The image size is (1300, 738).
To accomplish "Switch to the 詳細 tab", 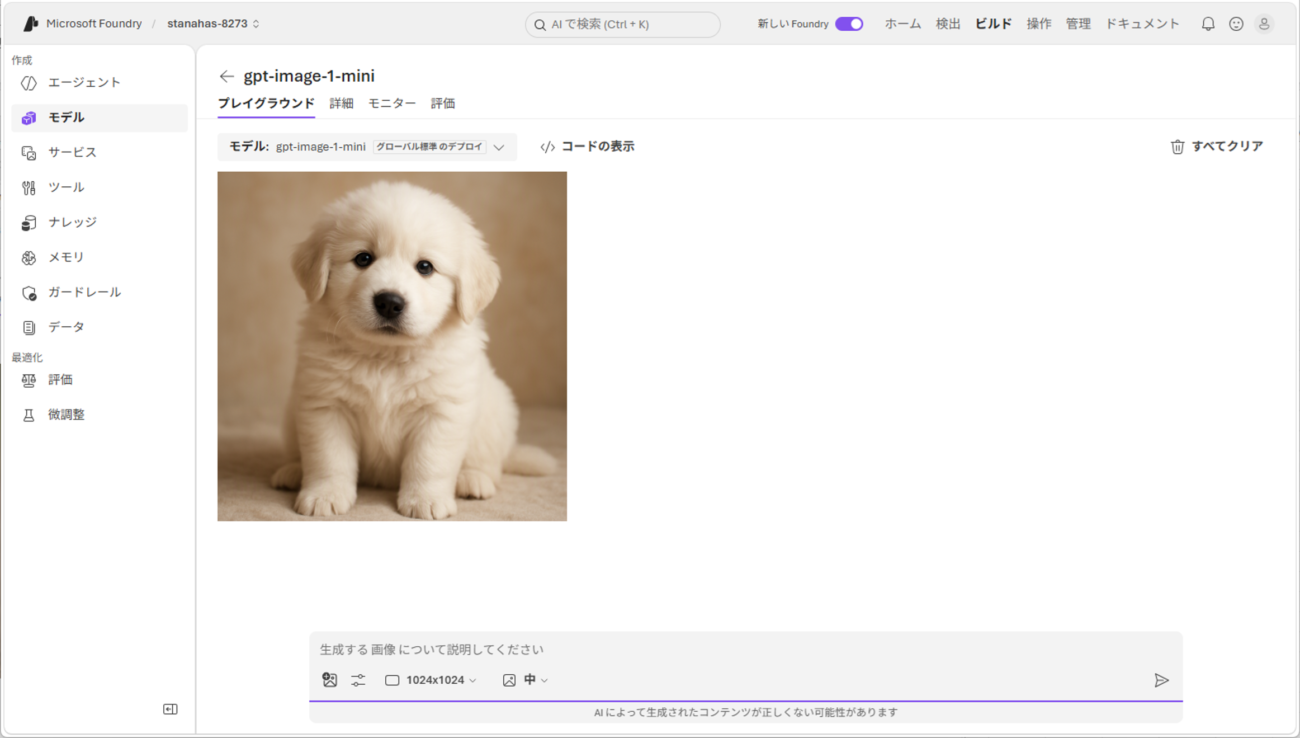I will click(x=342, y=104).
